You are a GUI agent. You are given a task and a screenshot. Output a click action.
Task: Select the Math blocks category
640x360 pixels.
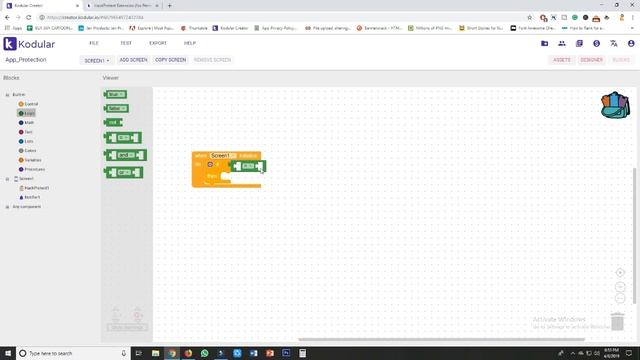(26, 122)
